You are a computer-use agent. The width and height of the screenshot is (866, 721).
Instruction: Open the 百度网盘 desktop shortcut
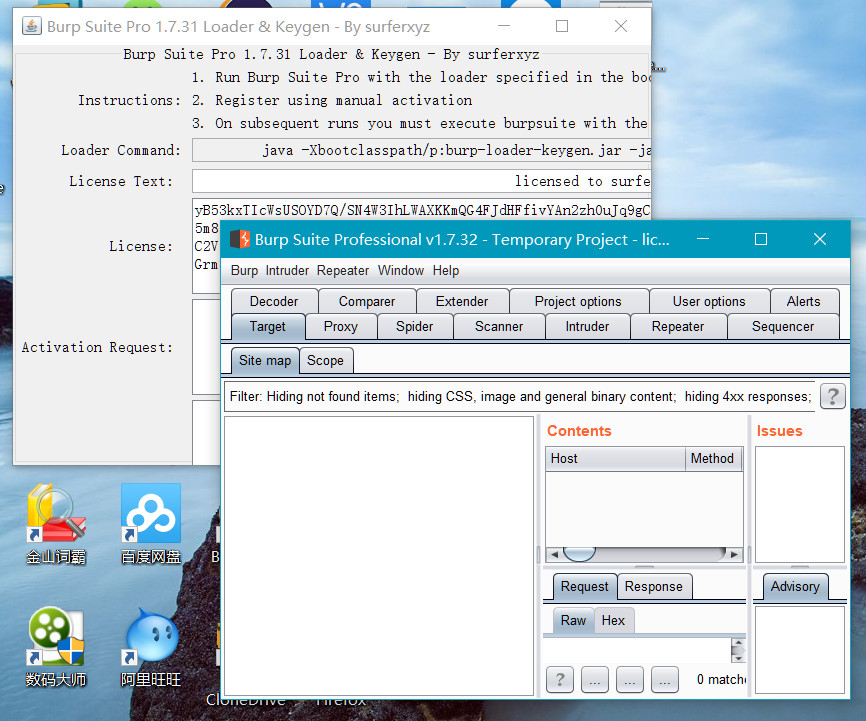tap(151, 524)
